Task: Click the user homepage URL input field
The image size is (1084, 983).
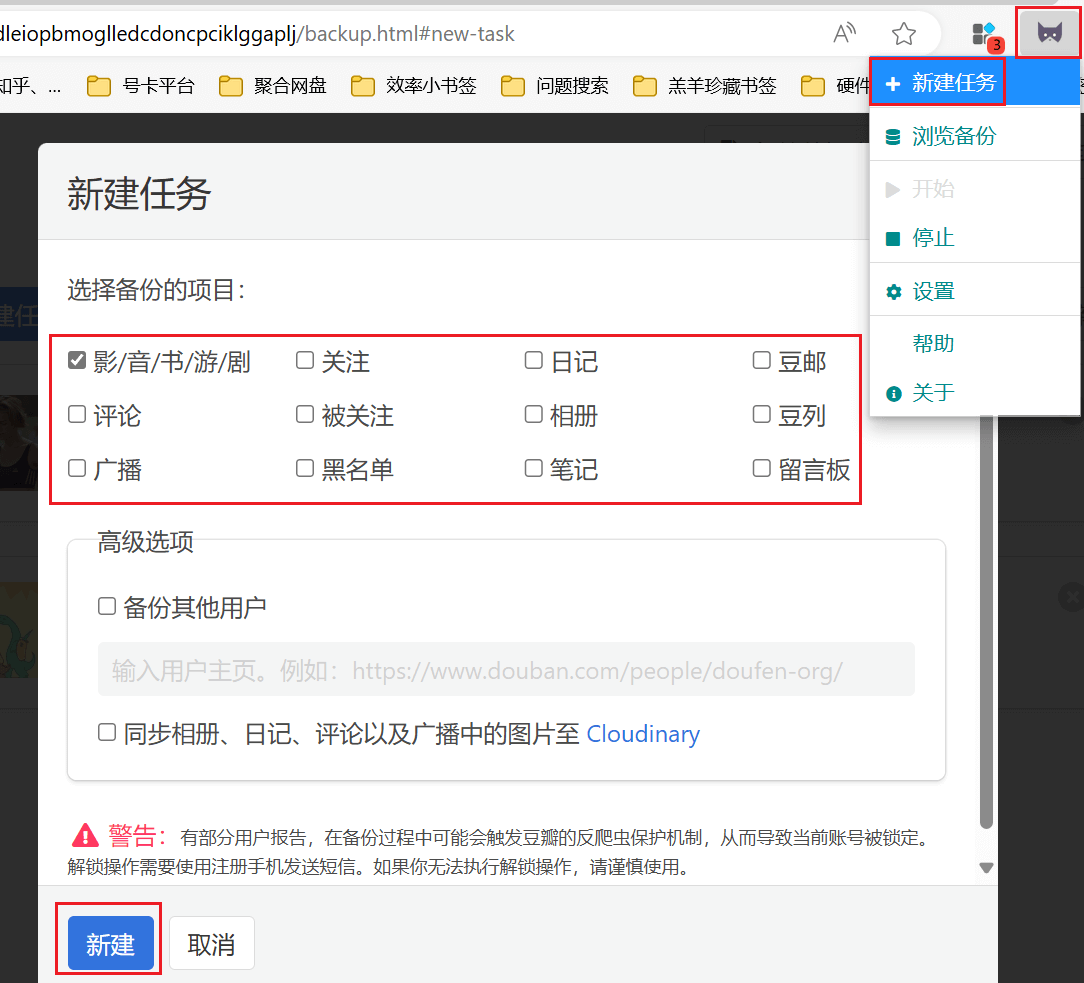Action: 506,670
